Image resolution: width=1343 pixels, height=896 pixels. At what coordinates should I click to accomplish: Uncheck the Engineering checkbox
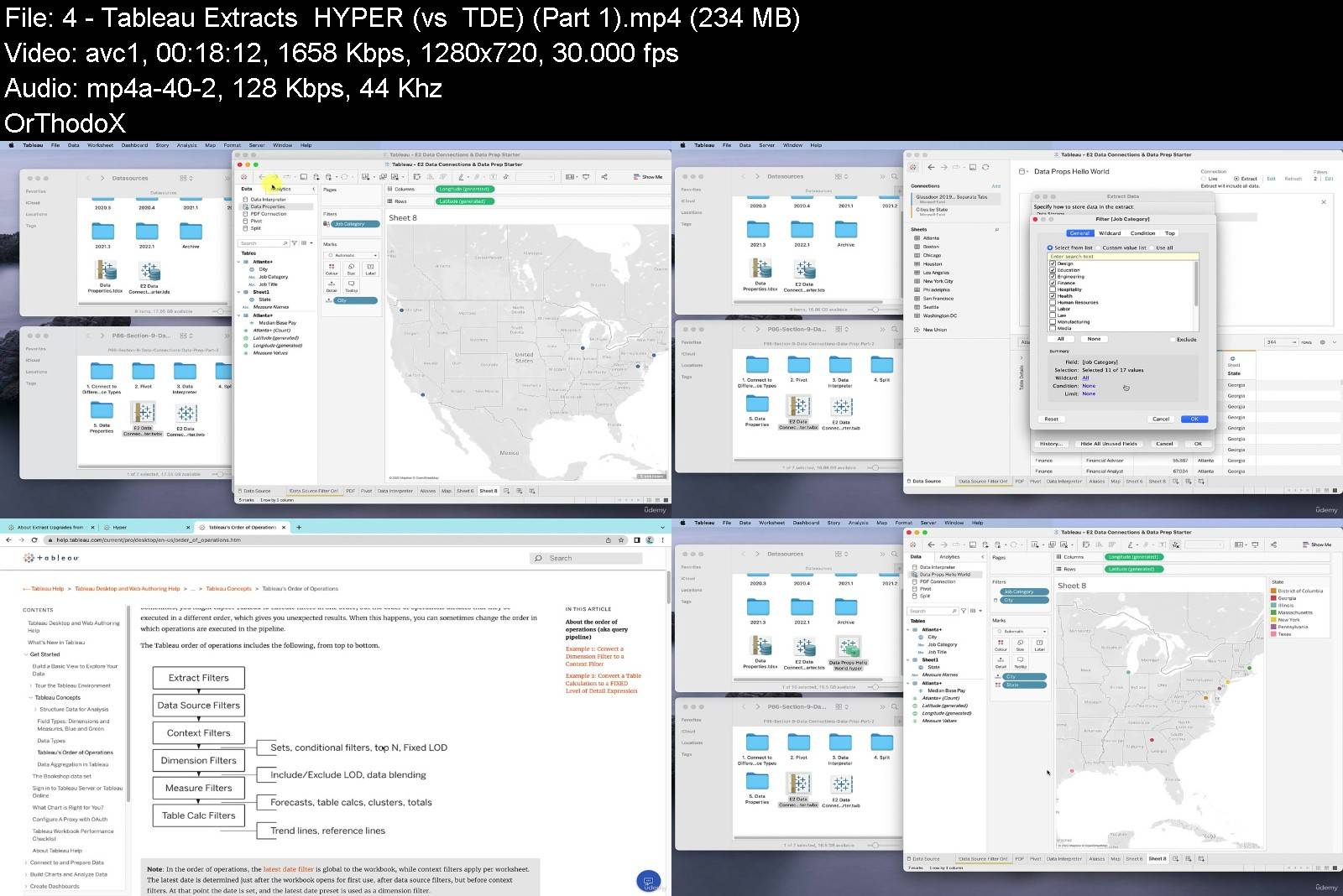(x=1053, y=277)
